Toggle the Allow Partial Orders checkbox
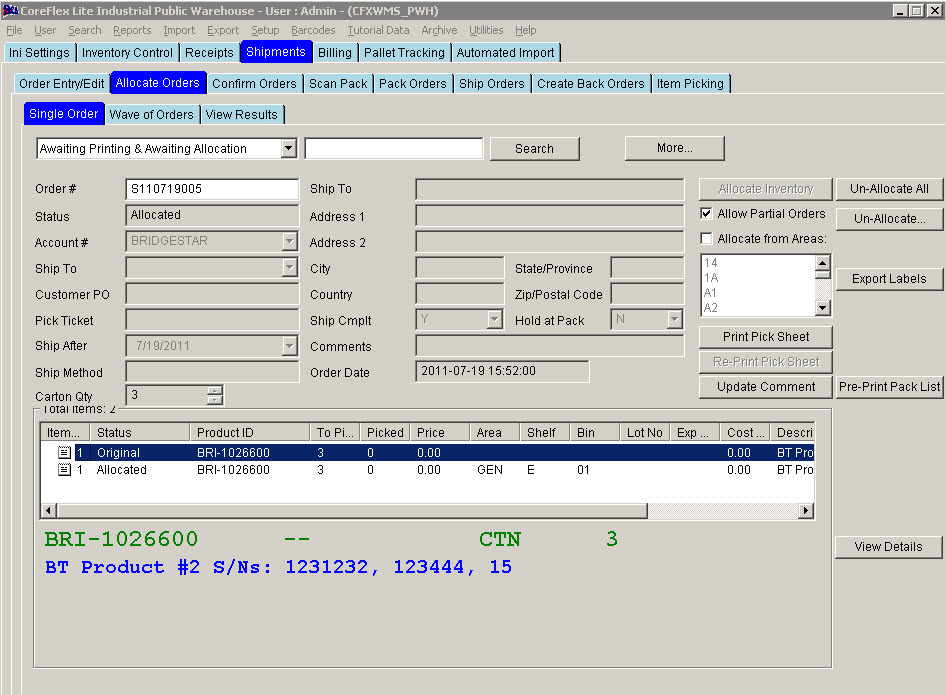946x695 pixels. coord(706,214)
